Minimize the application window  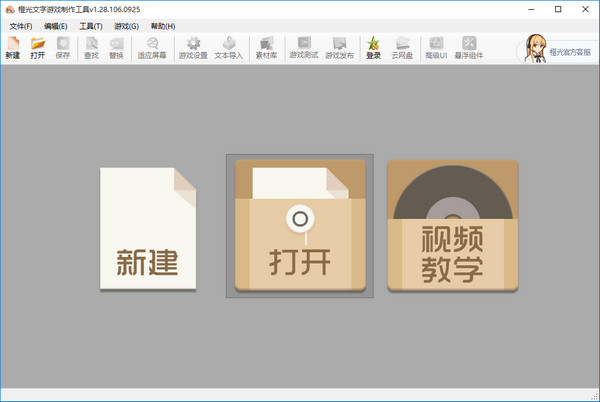point(531,9)
